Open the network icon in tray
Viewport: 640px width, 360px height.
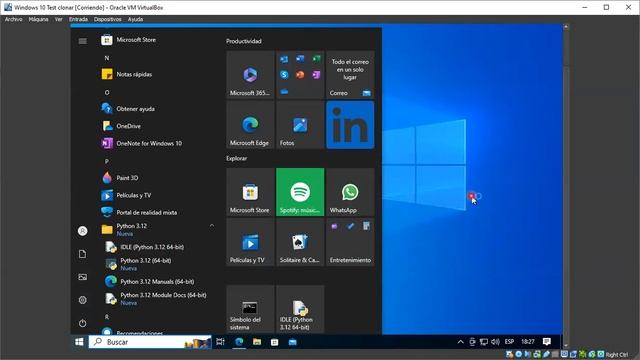(x=484, y=342)
